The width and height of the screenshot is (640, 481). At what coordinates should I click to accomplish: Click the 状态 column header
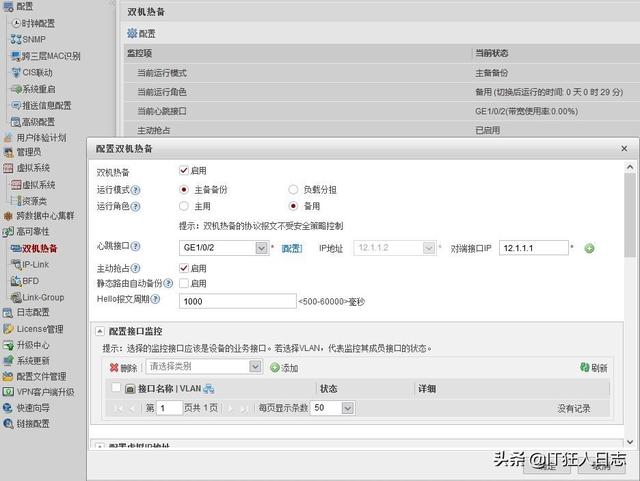(x=329, y=388)
